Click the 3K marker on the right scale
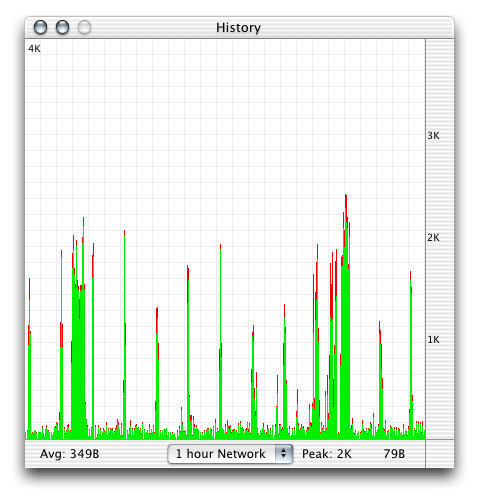 [433, 136]
